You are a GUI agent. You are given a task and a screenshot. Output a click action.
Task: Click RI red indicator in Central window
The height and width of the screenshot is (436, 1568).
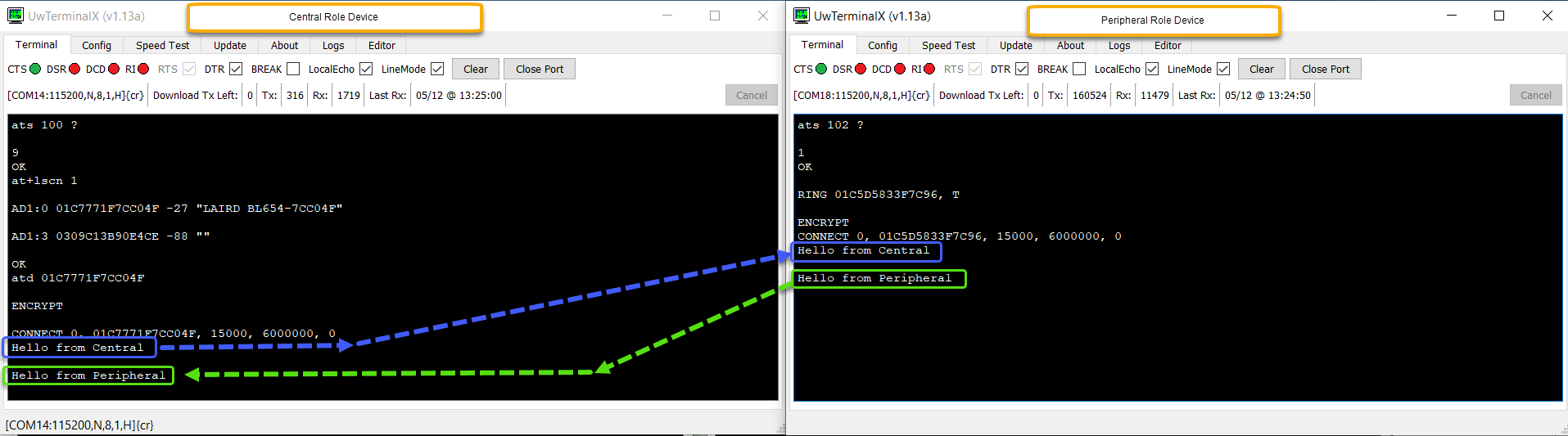(143, 69)
